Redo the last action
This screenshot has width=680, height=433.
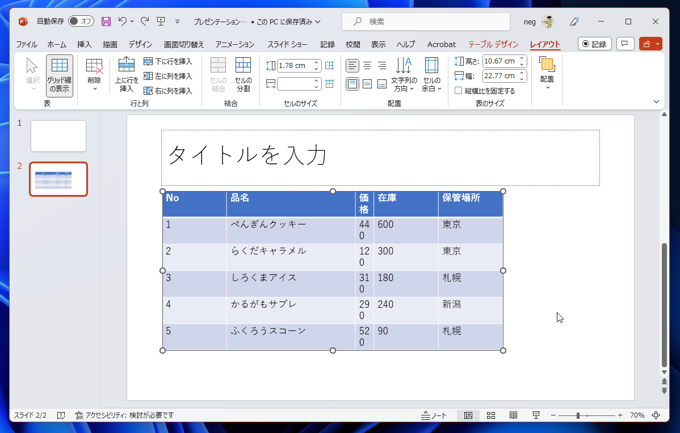144,21
